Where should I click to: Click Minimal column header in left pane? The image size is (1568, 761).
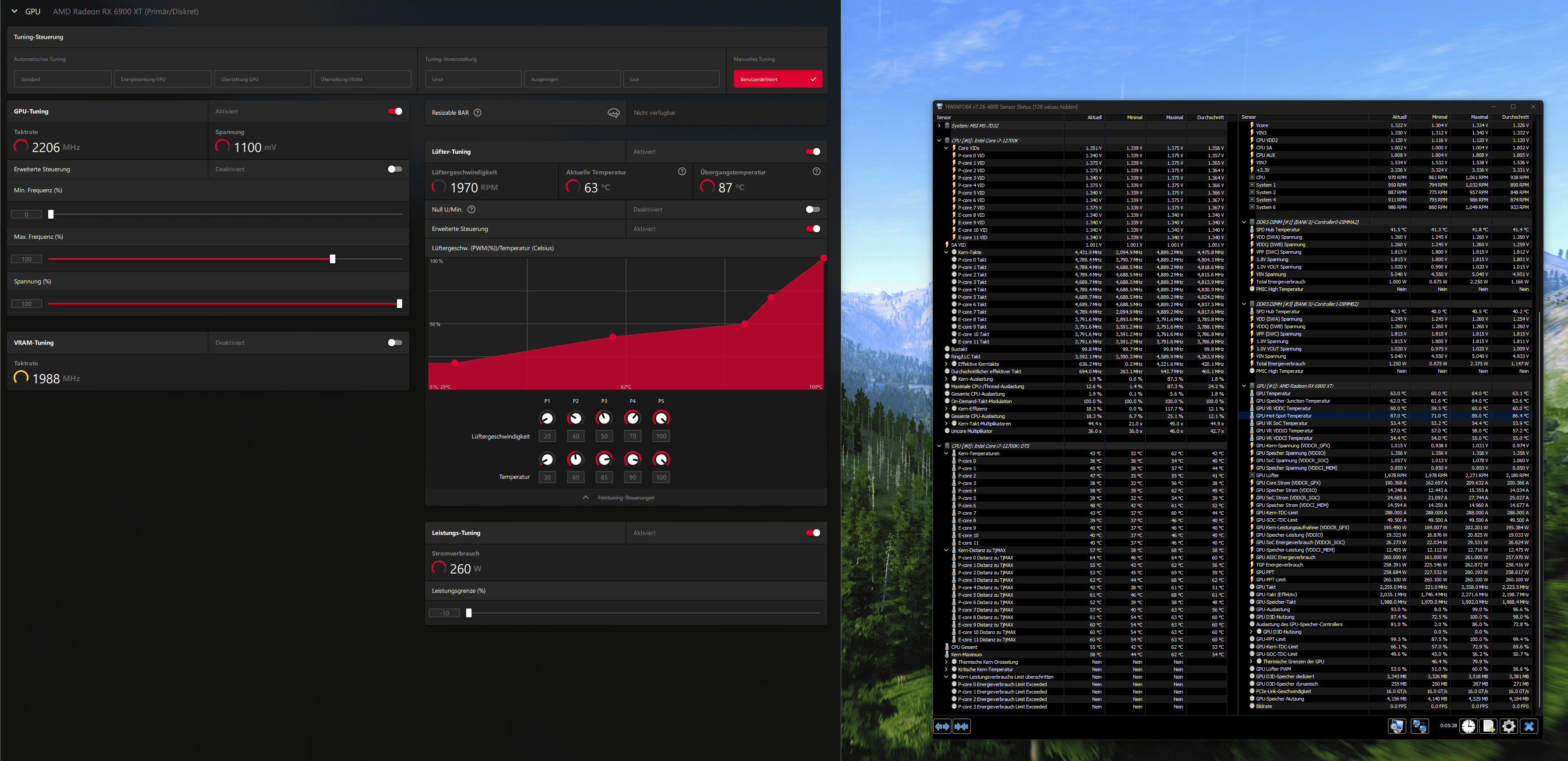pyautogui.click(x=1125, y=117)
